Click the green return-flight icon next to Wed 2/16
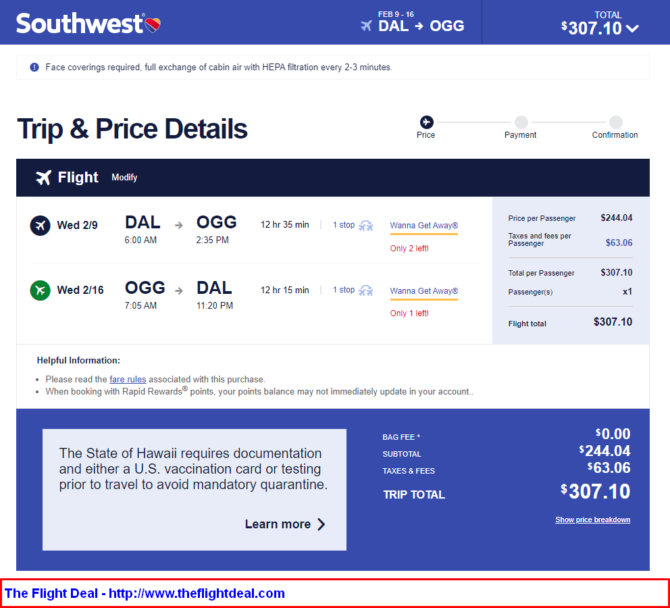670x608 pixels. coord(40,291)
